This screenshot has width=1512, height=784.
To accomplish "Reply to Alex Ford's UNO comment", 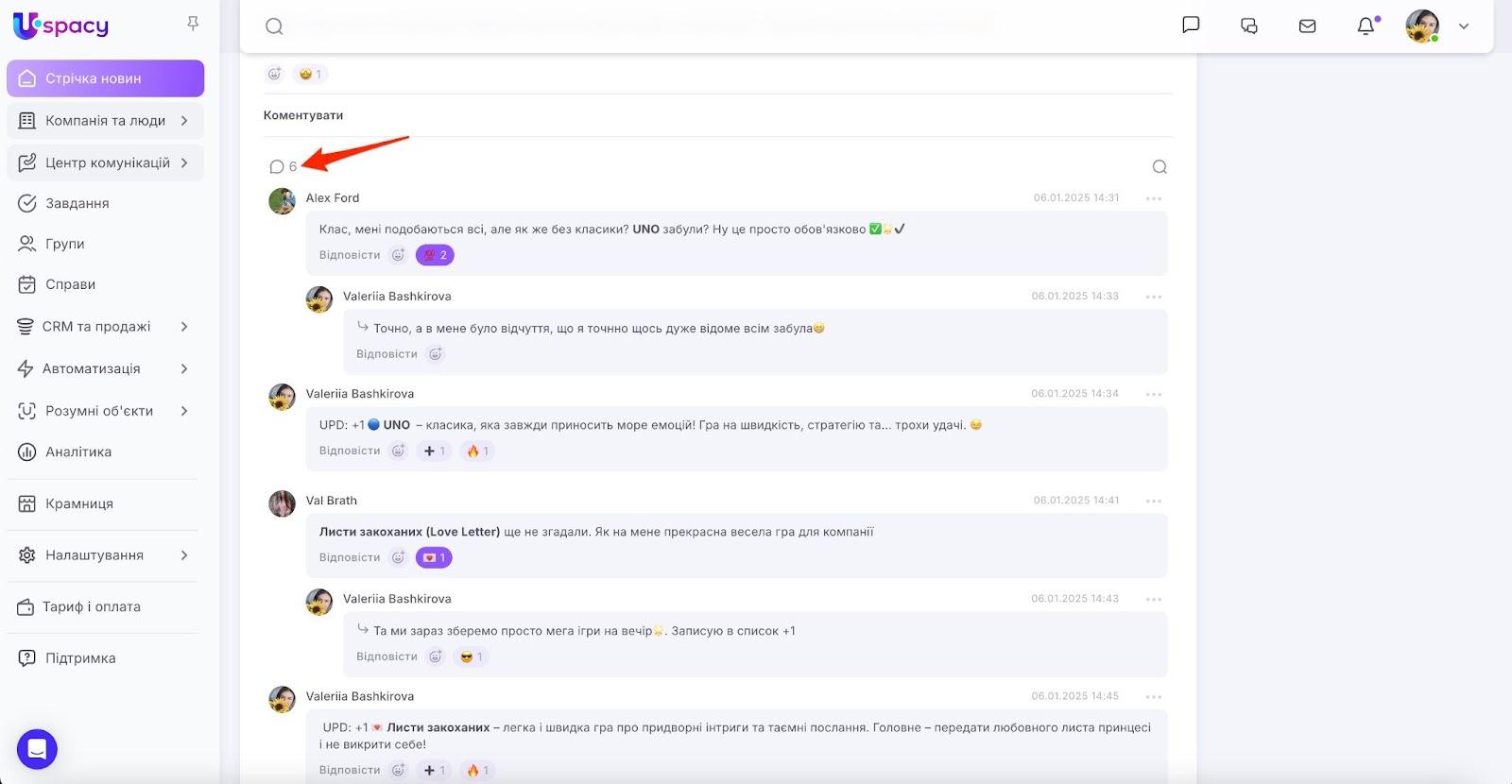I will 350,255.
